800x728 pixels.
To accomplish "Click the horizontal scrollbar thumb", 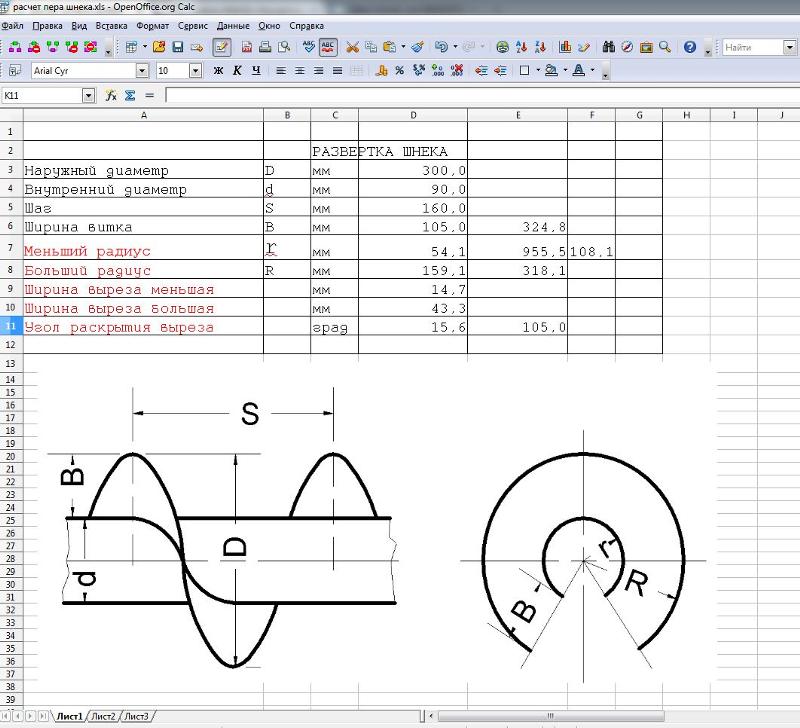I will click(551, 716).
